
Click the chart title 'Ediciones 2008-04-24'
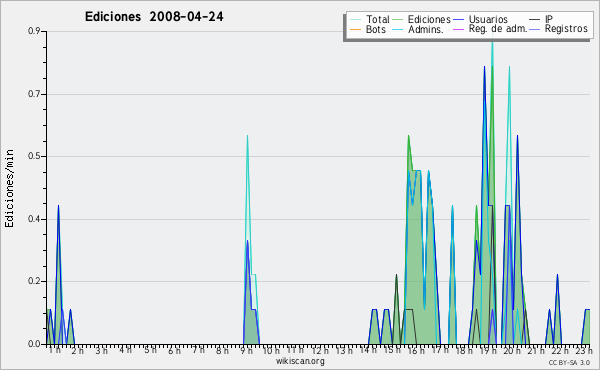coord(154,17)
